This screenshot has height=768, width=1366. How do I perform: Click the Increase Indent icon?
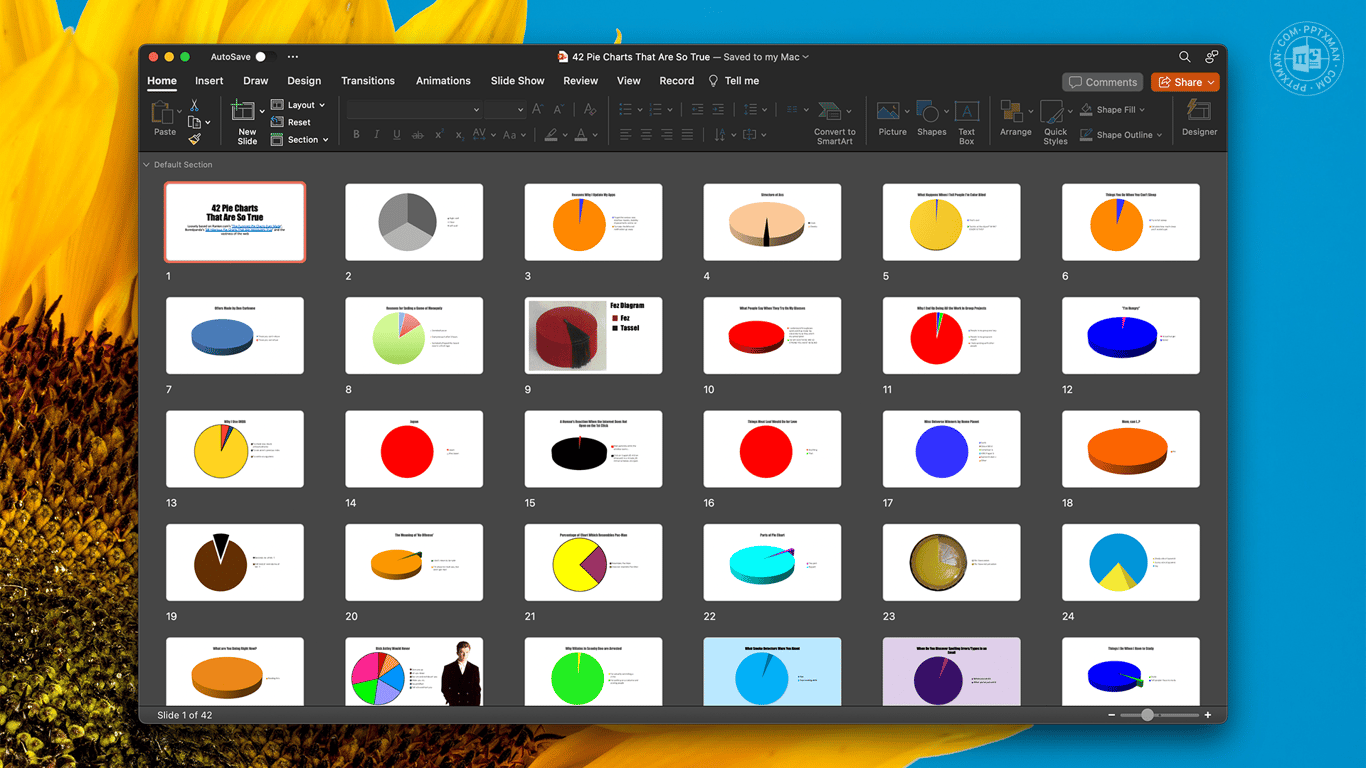point(718,109)
